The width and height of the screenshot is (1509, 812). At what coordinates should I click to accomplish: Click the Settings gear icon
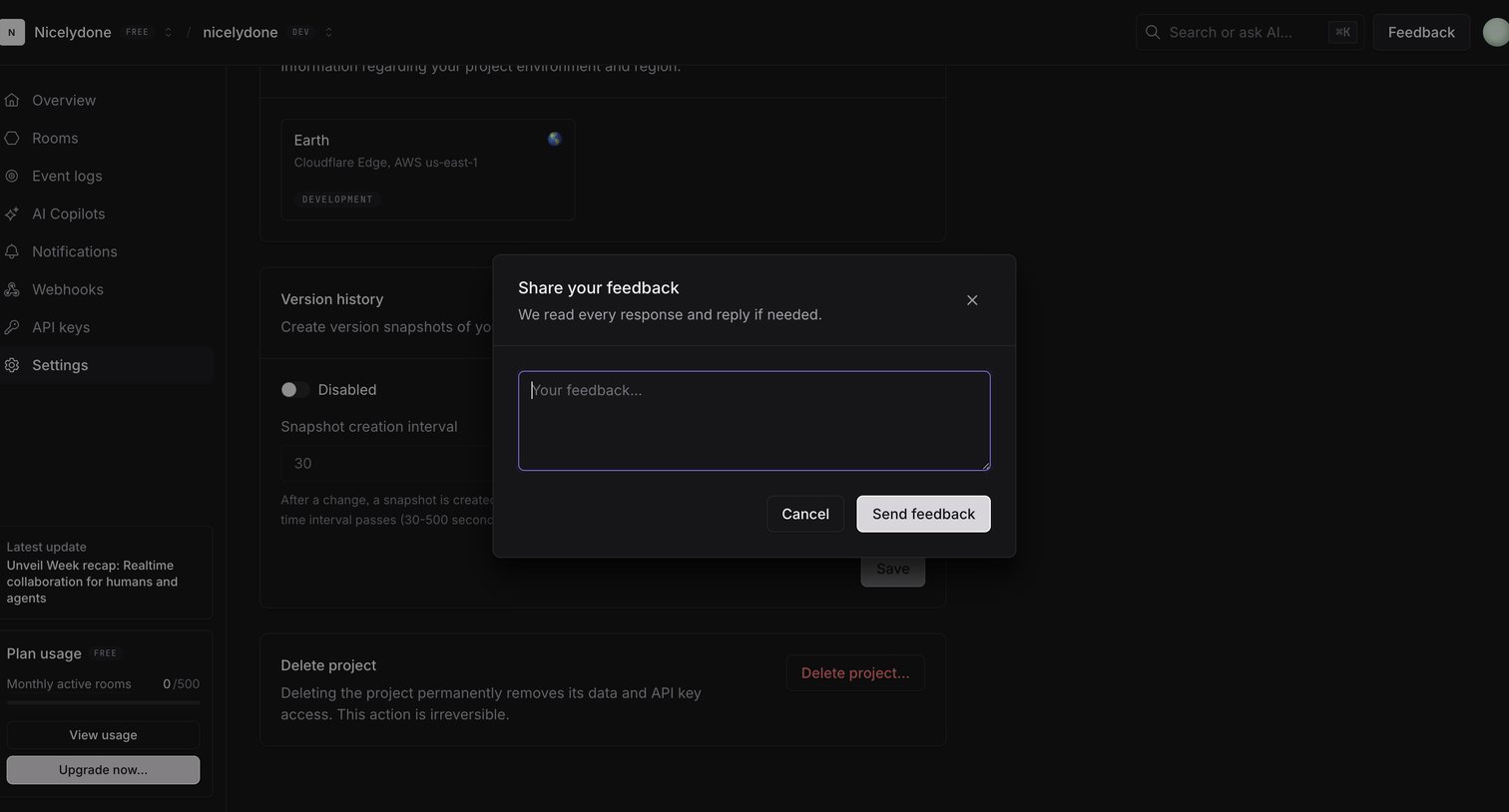(x=12, y=365)
